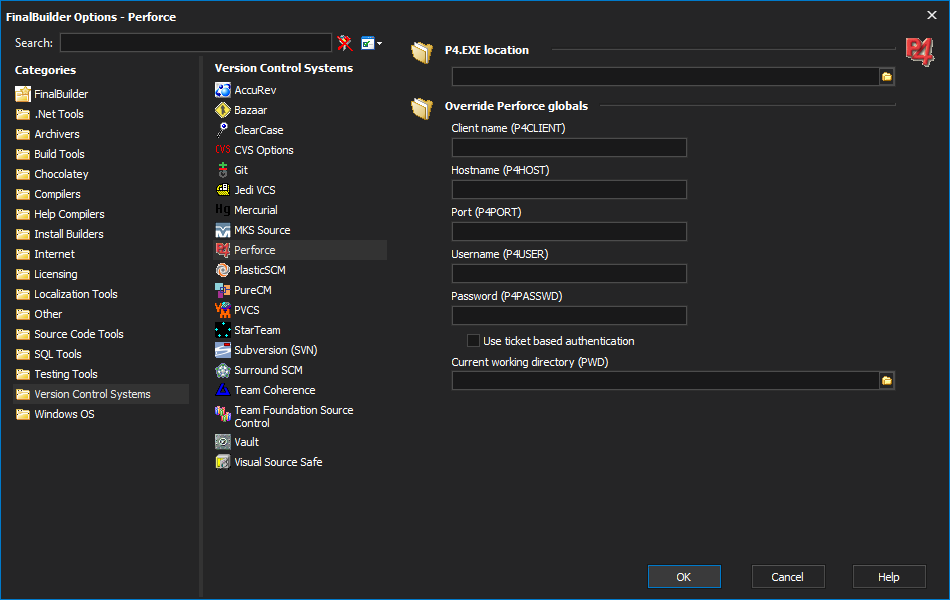Close the FinalBuilder Options dialog
950x600 pixels.
click(931, 15)
